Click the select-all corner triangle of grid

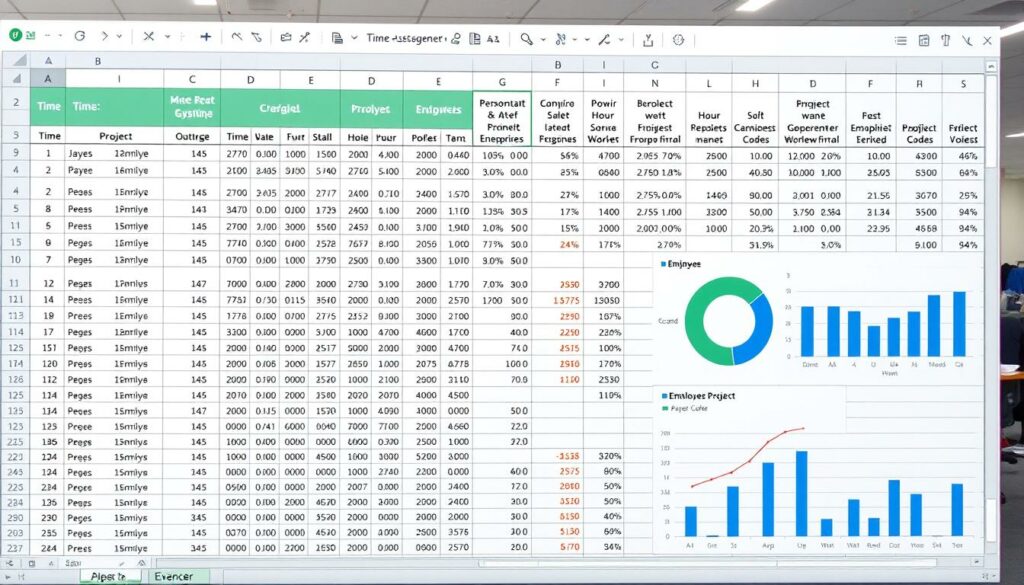tap(18, 61)
